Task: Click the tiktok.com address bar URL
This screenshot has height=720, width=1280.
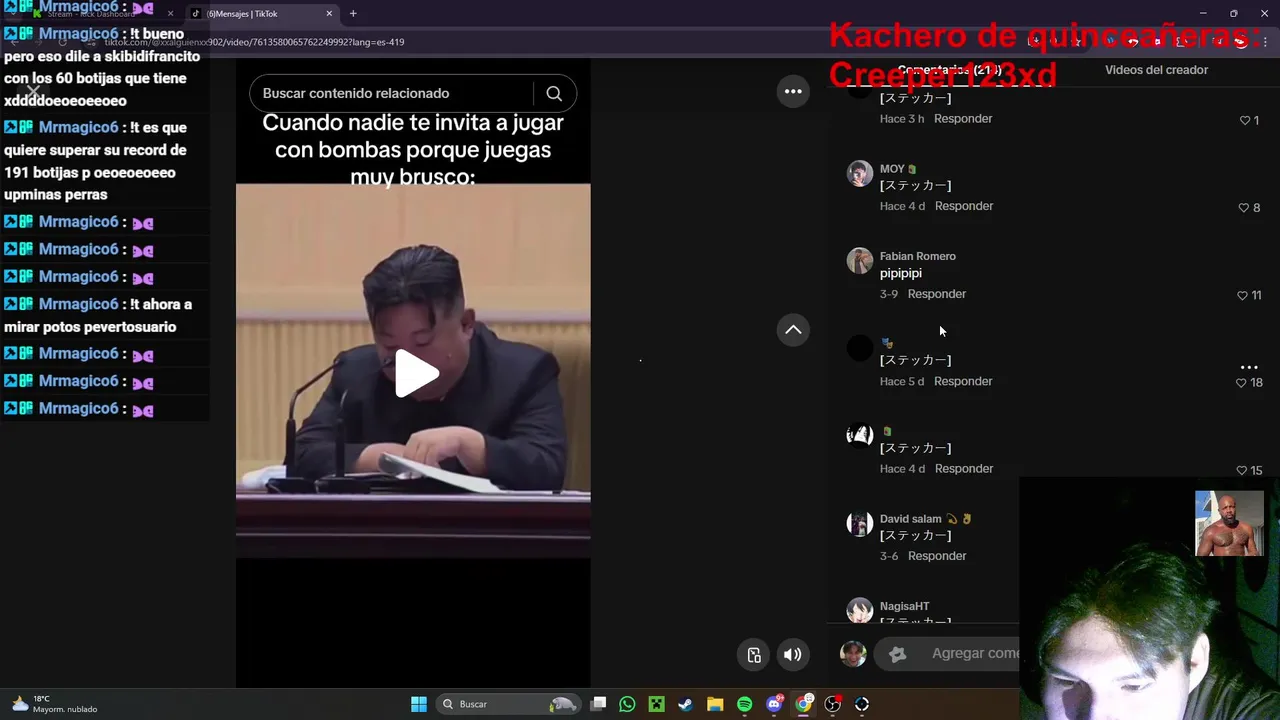Action: (254, 42)
